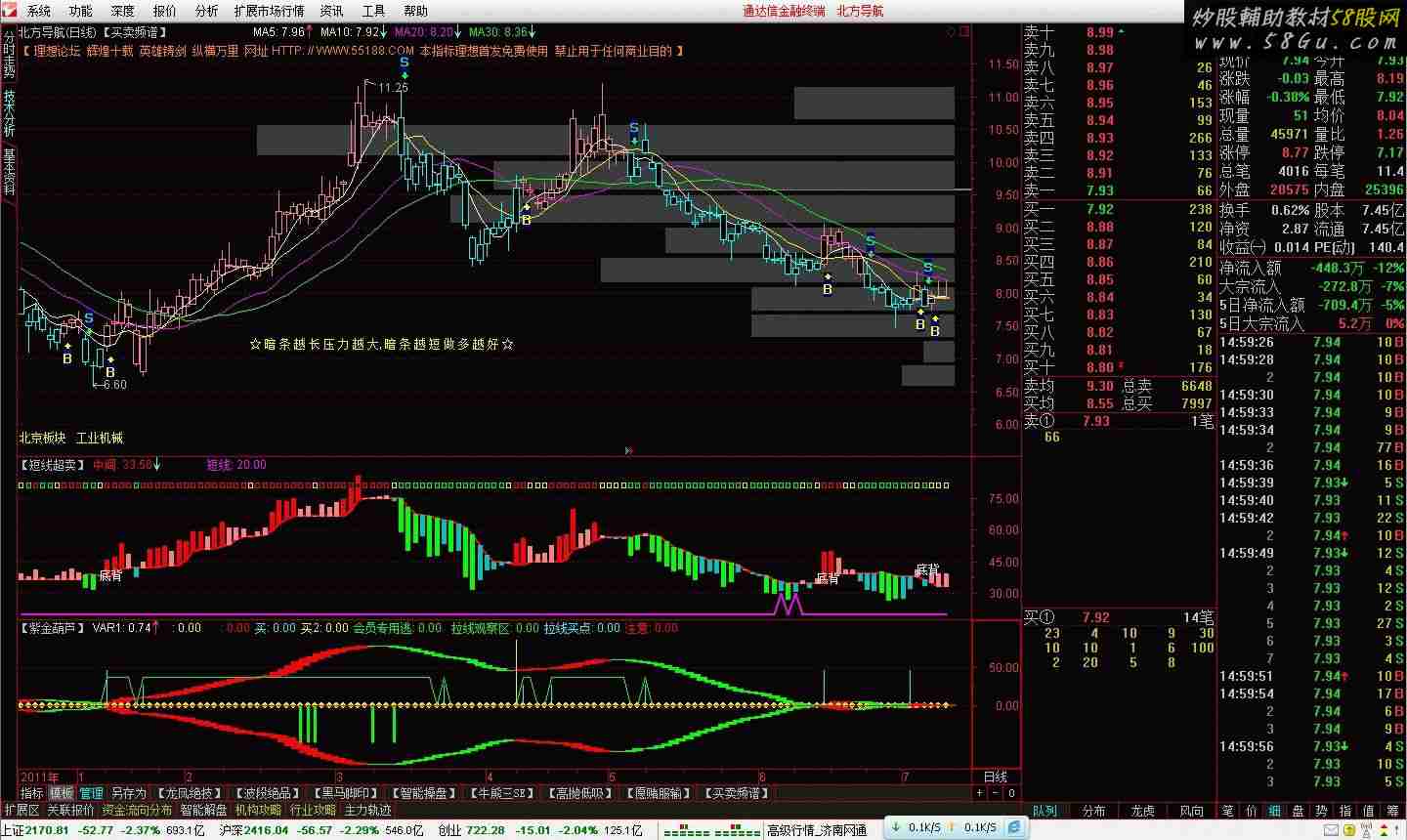Open the 报价 menu
Screen dimensions: 1407x840
[165, 11]
